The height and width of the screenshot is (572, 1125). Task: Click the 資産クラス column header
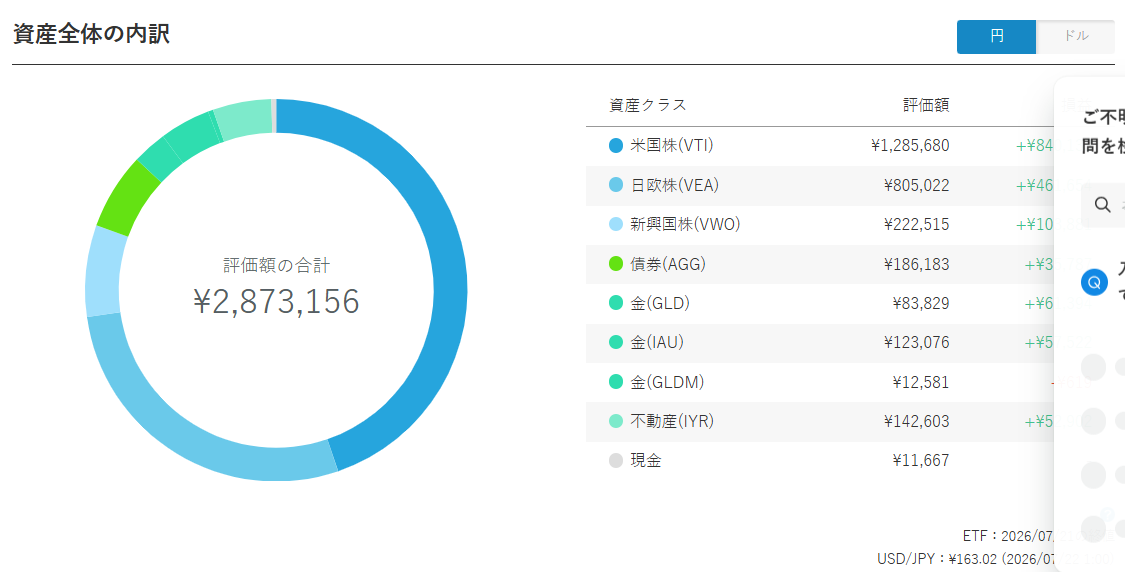648,105
